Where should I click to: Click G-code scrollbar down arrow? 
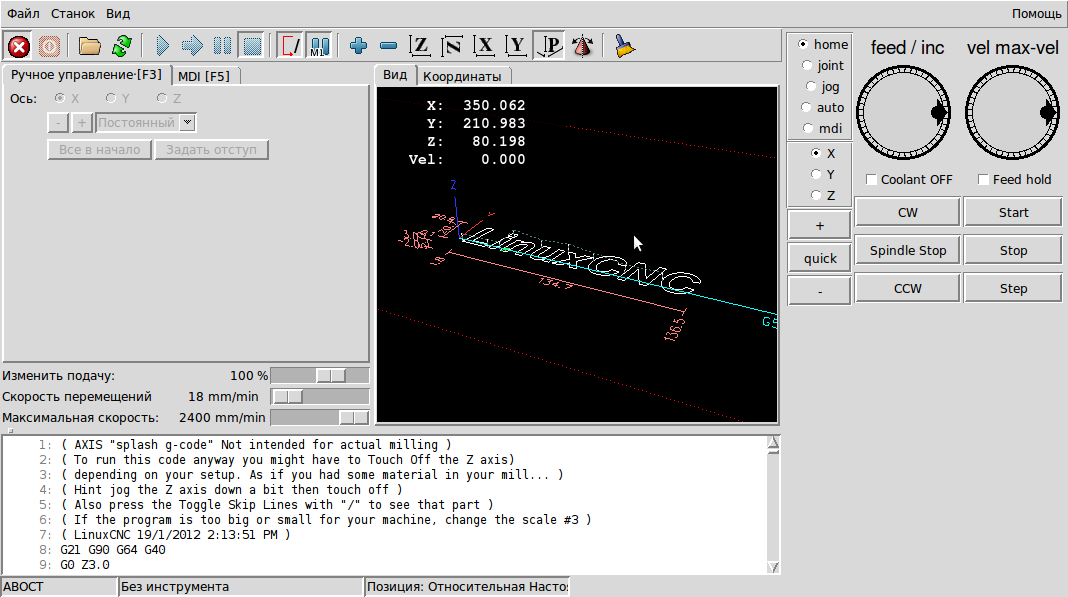tap(773, 567)
